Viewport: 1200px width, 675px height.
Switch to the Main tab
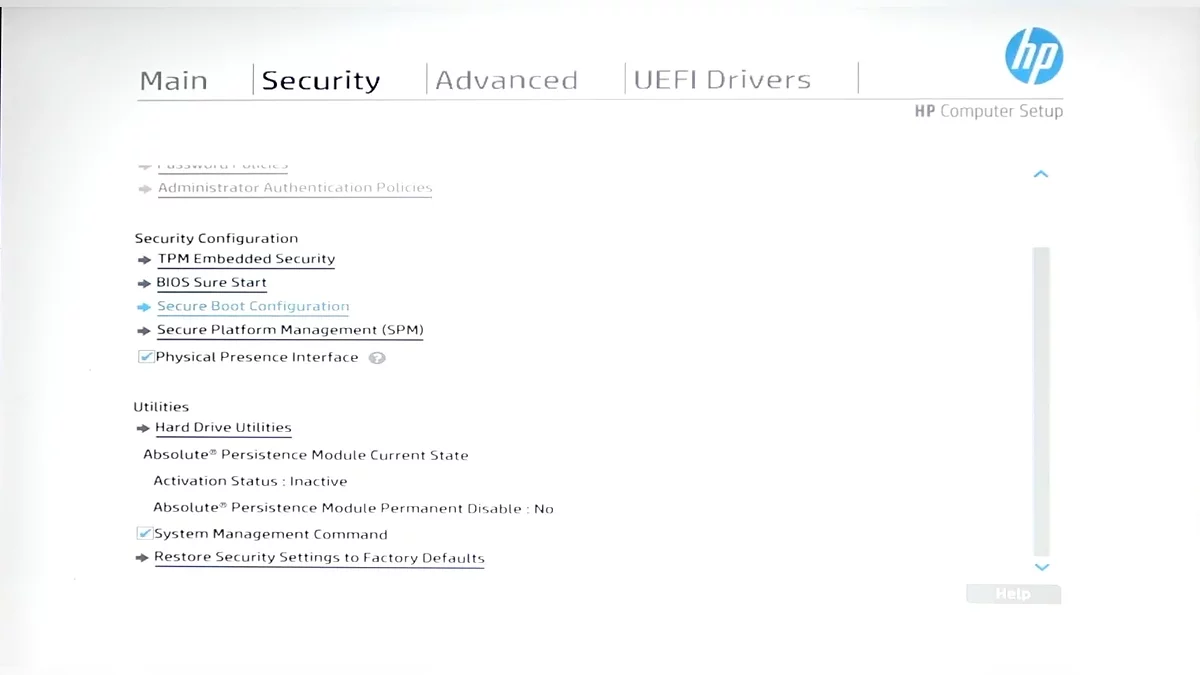[174, 80]
